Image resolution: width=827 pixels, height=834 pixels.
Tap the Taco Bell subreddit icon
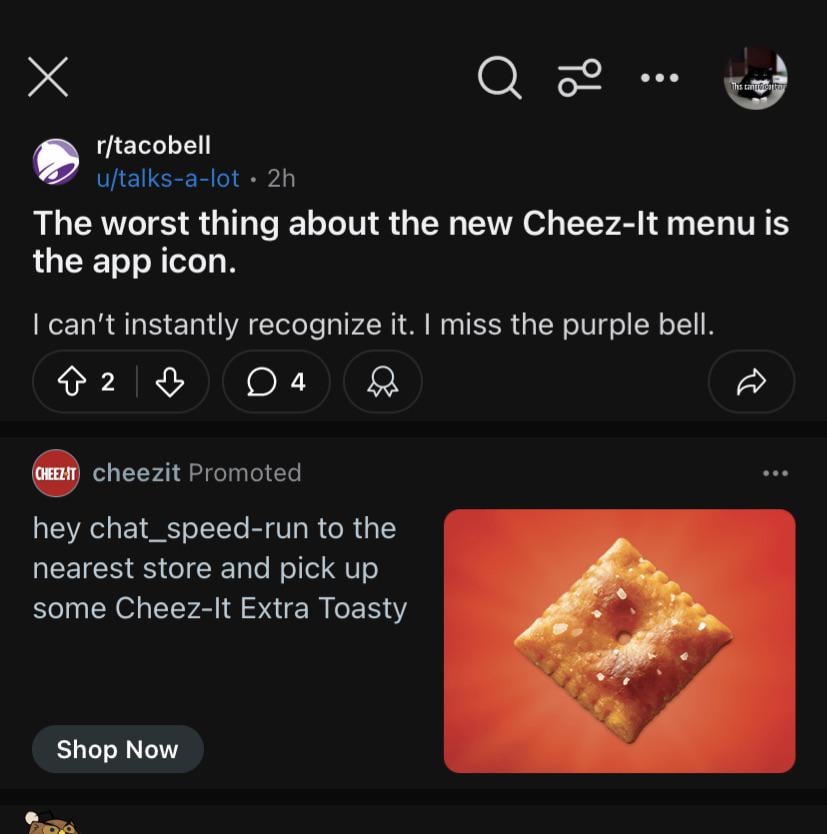56,162
